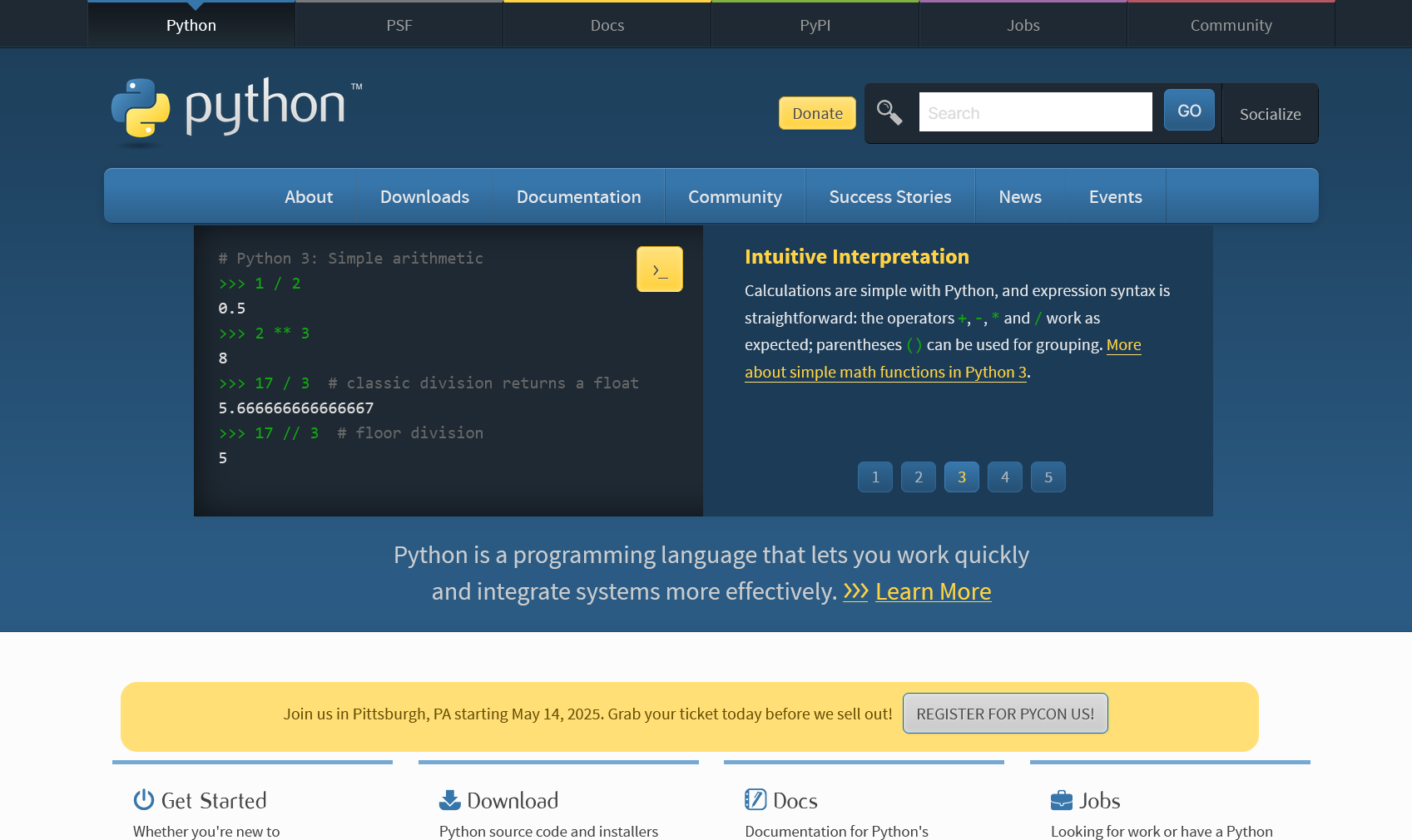Show slide 3 of the carousel
The height and width of the screenshot is (840, 1412).
tap(962, 477)
